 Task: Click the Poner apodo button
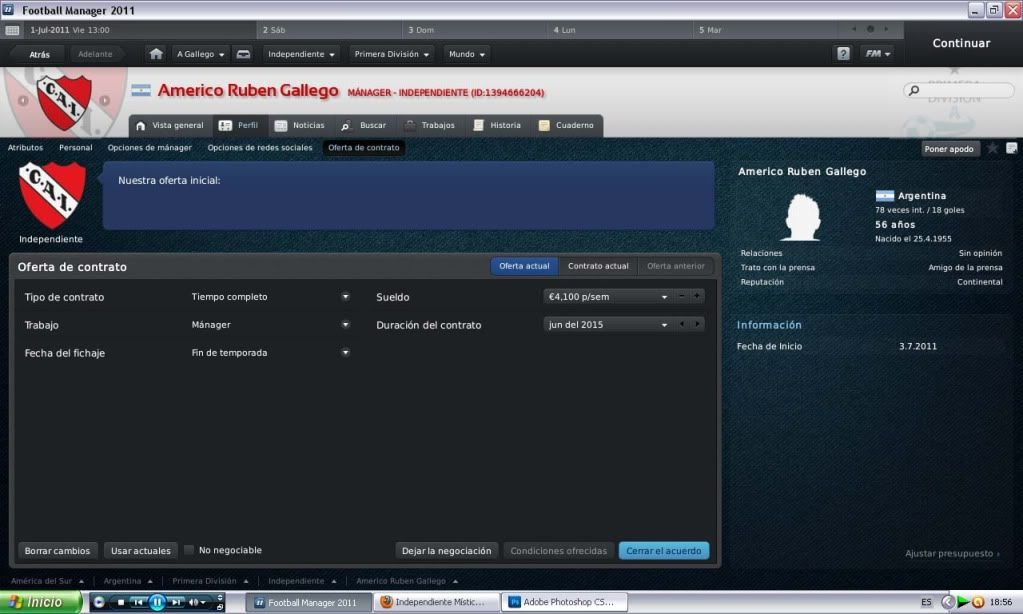pyautogui.click(x=949, y=149)
